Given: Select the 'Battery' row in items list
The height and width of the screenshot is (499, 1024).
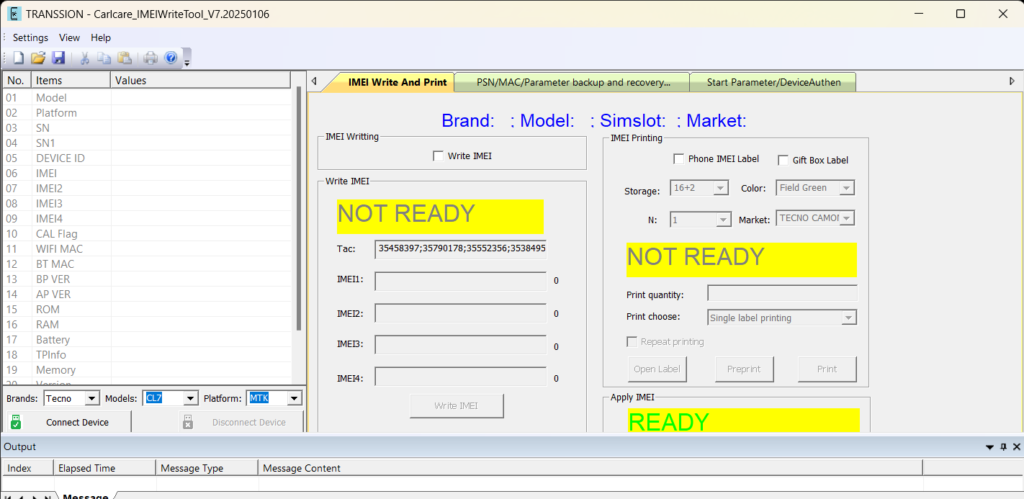Looking at the screenshot, I should point(148,340).
